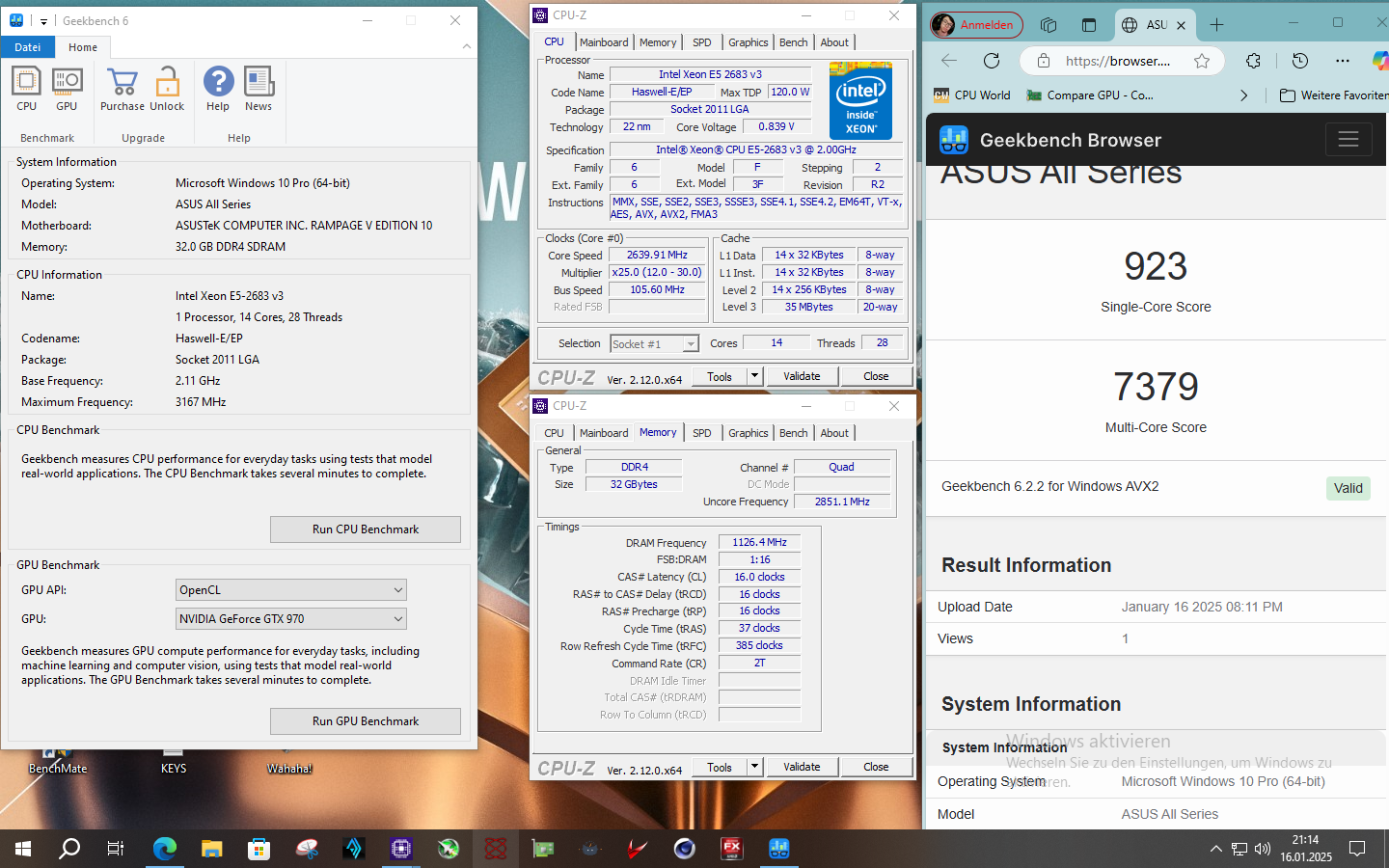This screenshot has height=868, width=1389.
Task: Open CPU World bookmark
Action: pos(972,95)
